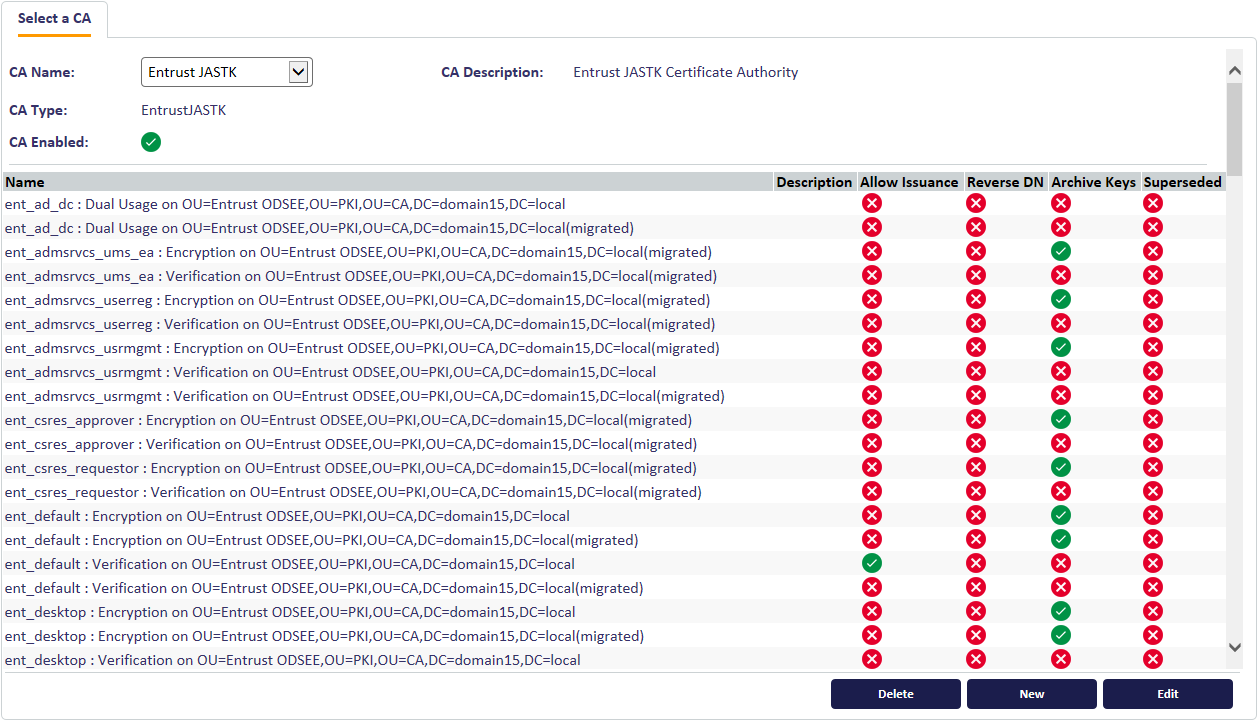Click Superseded icon for ent_csres_requestor Verification
Image resolution: width=1258 pixels, height=721 pixels.
1153,491
